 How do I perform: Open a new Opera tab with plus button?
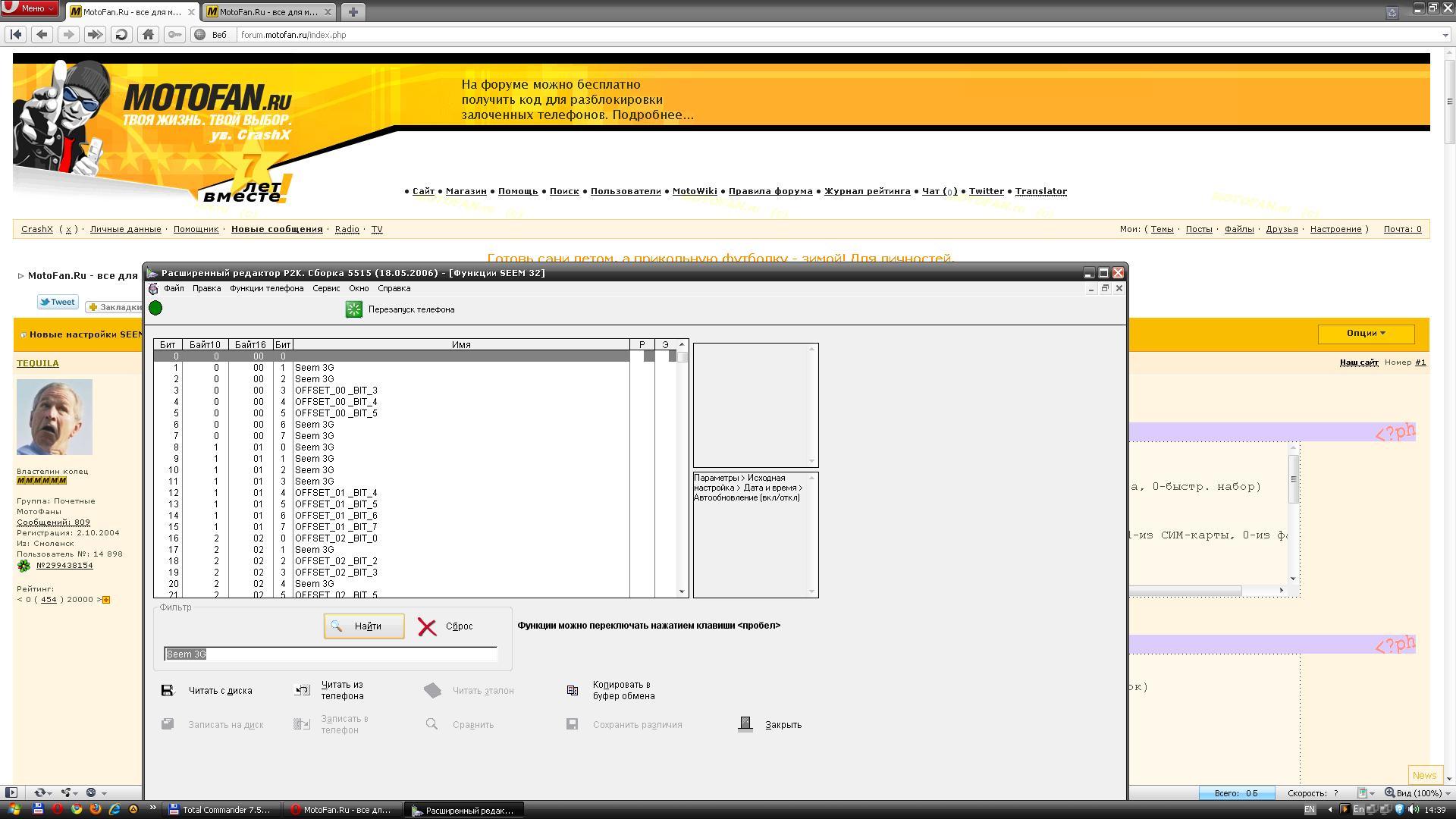pyautogui.click(x=353, y=11)
